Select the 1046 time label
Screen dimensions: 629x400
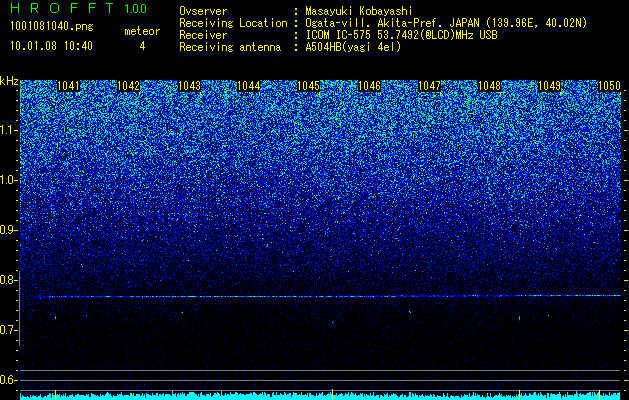click(x=369, y=86)
